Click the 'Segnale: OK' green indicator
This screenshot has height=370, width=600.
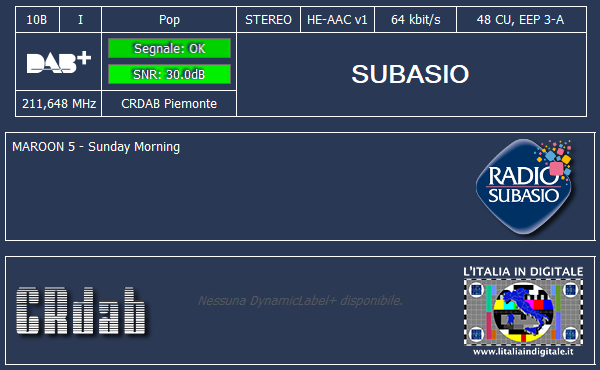(x=169, y=48)
